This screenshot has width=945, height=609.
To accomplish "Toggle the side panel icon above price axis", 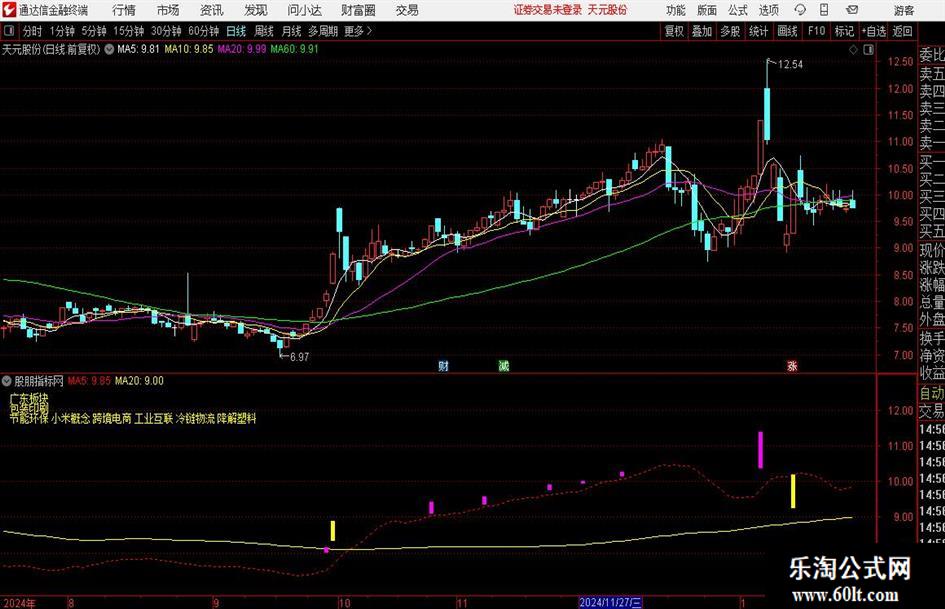I will pyautogui.click(x=868, y=50).
